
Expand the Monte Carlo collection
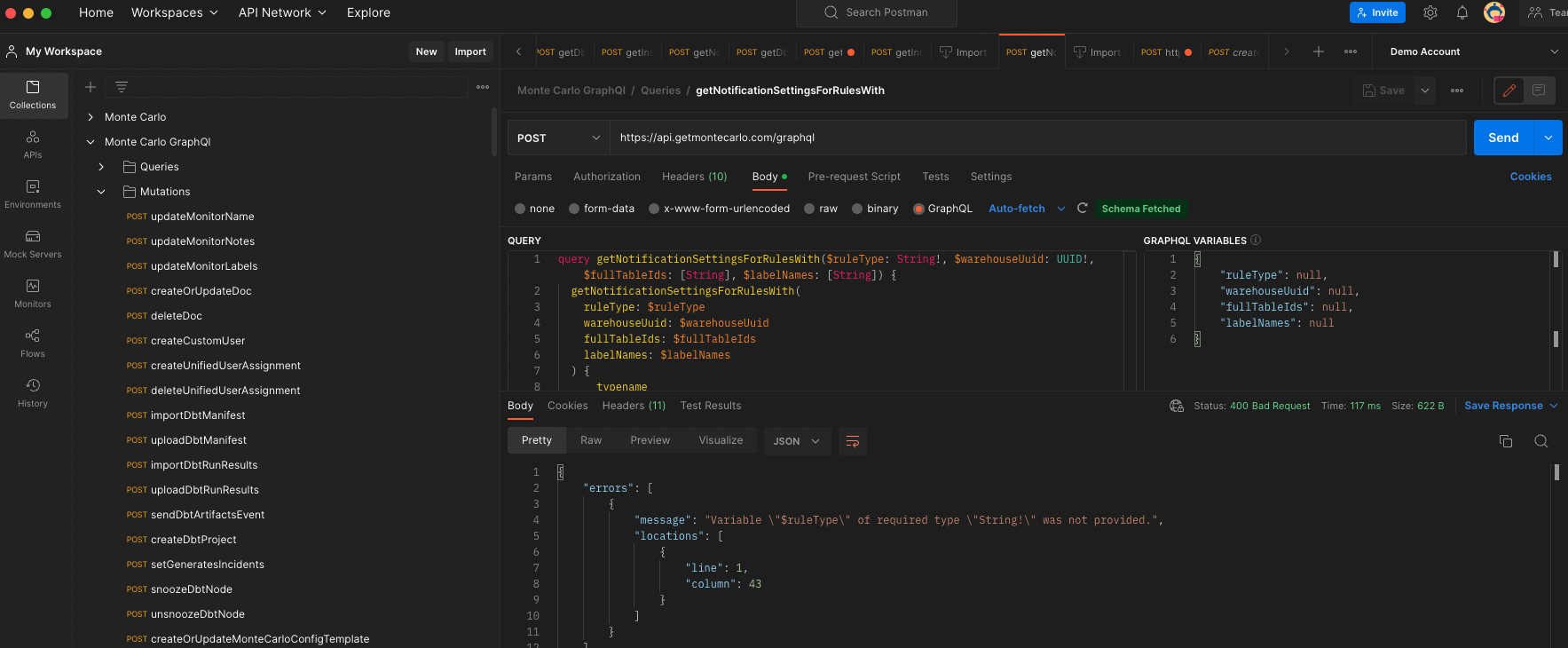point(91,117)
